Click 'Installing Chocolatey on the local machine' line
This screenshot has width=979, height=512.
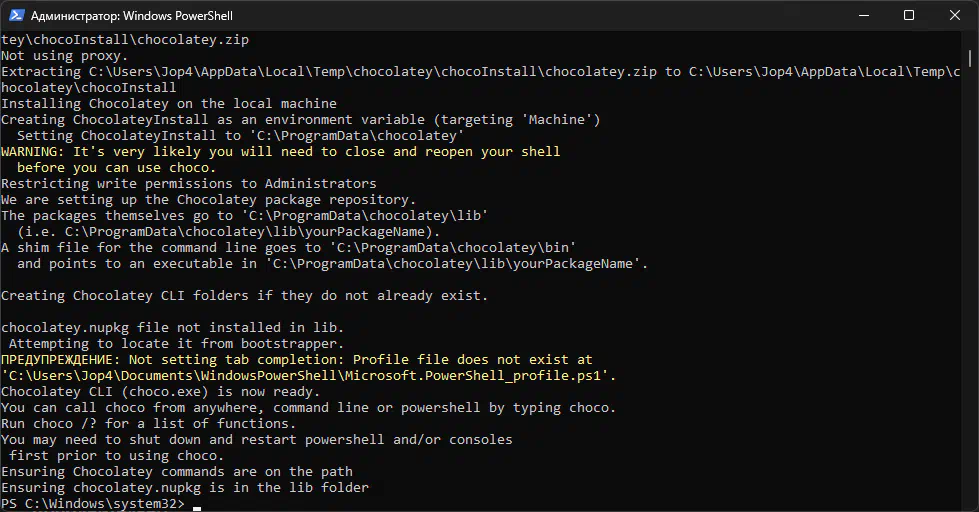(169, 104)
